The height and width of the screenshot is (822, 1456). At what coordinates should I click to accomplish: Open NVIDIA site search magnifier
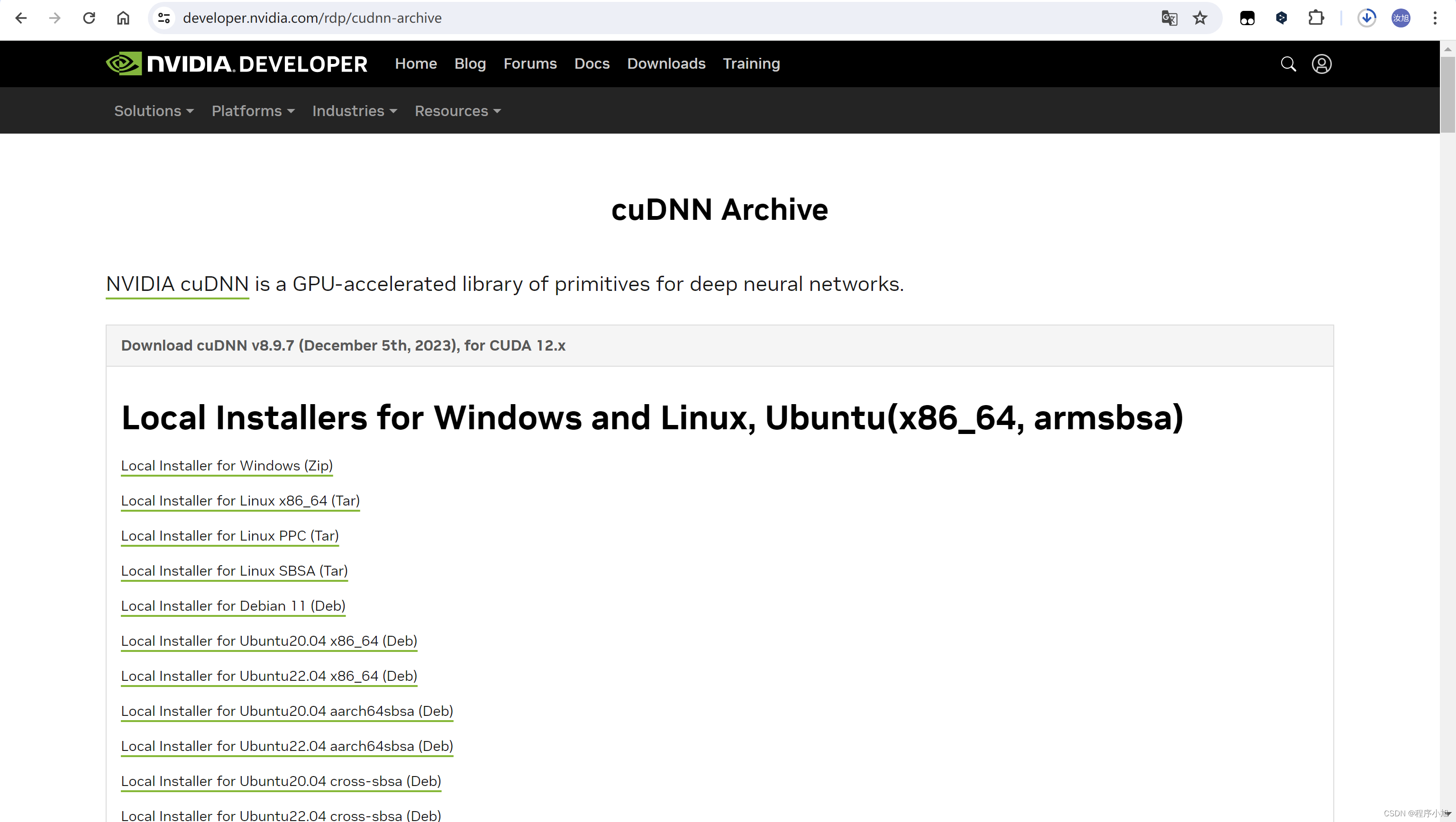click(x=1288, y=64)
